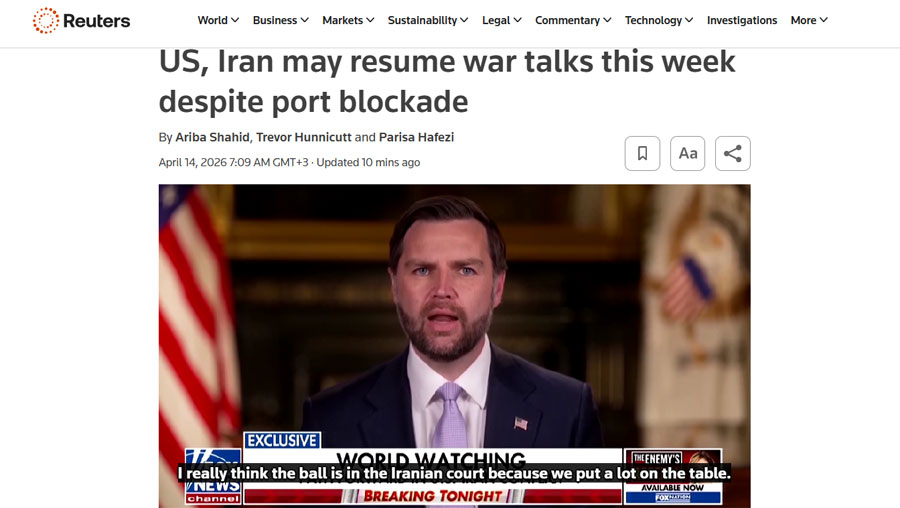900x508 pixels.
Task: Click the Fox Nation promo in video
Action: point(673,477)
